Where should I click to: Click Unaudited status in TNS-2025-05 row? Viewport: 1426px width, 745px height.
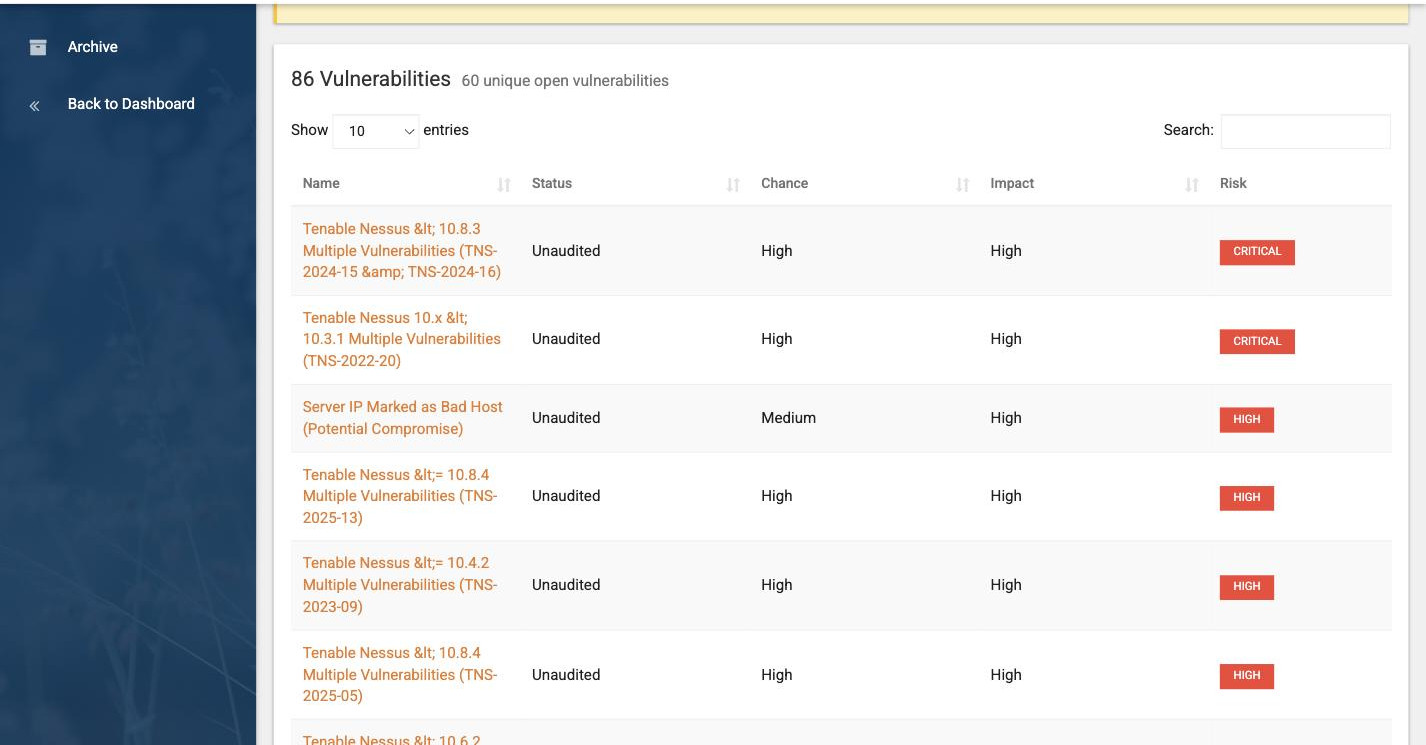566,675
